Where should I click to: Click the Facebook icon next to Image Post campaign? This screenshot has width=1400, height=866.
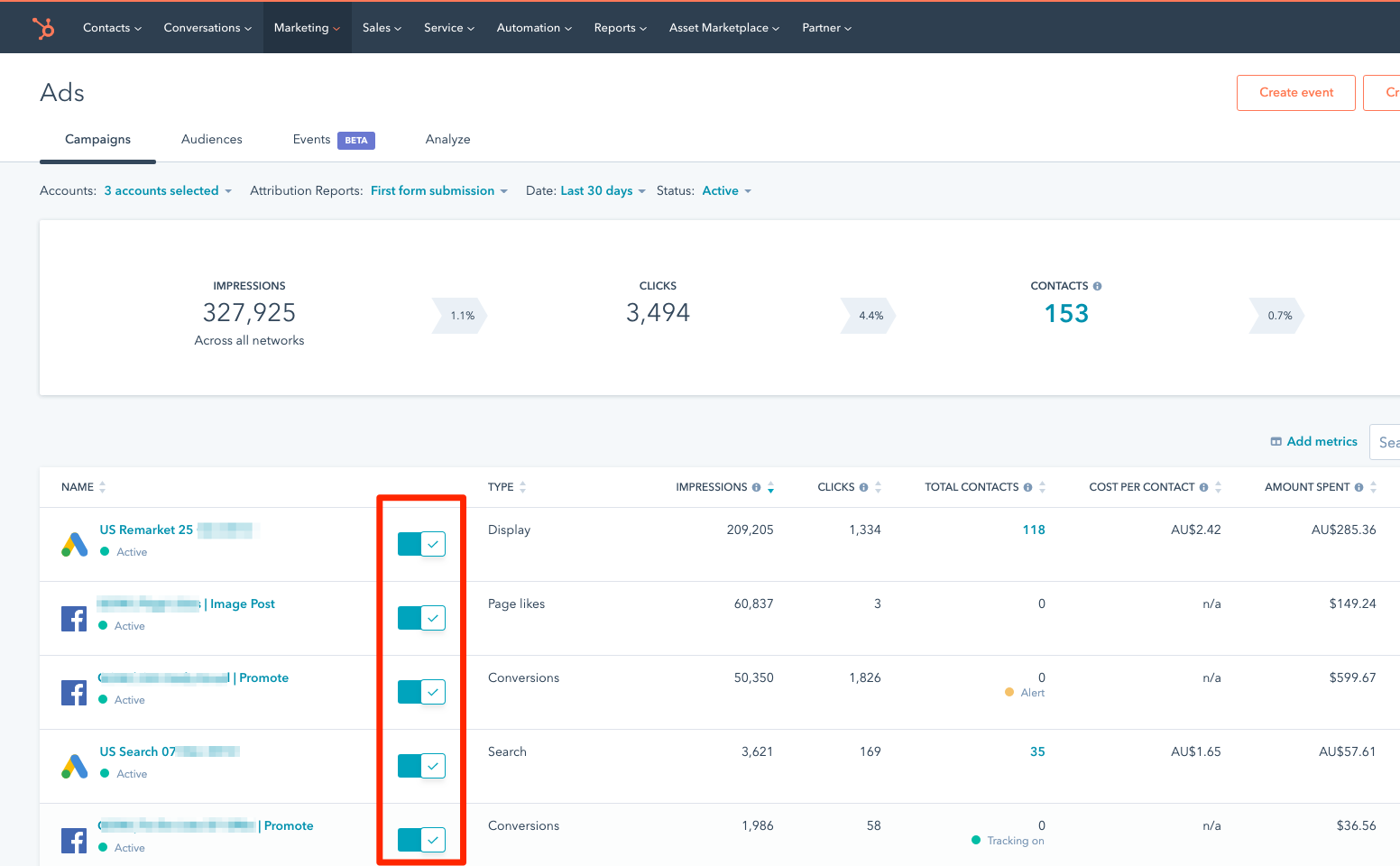[74, 618]
